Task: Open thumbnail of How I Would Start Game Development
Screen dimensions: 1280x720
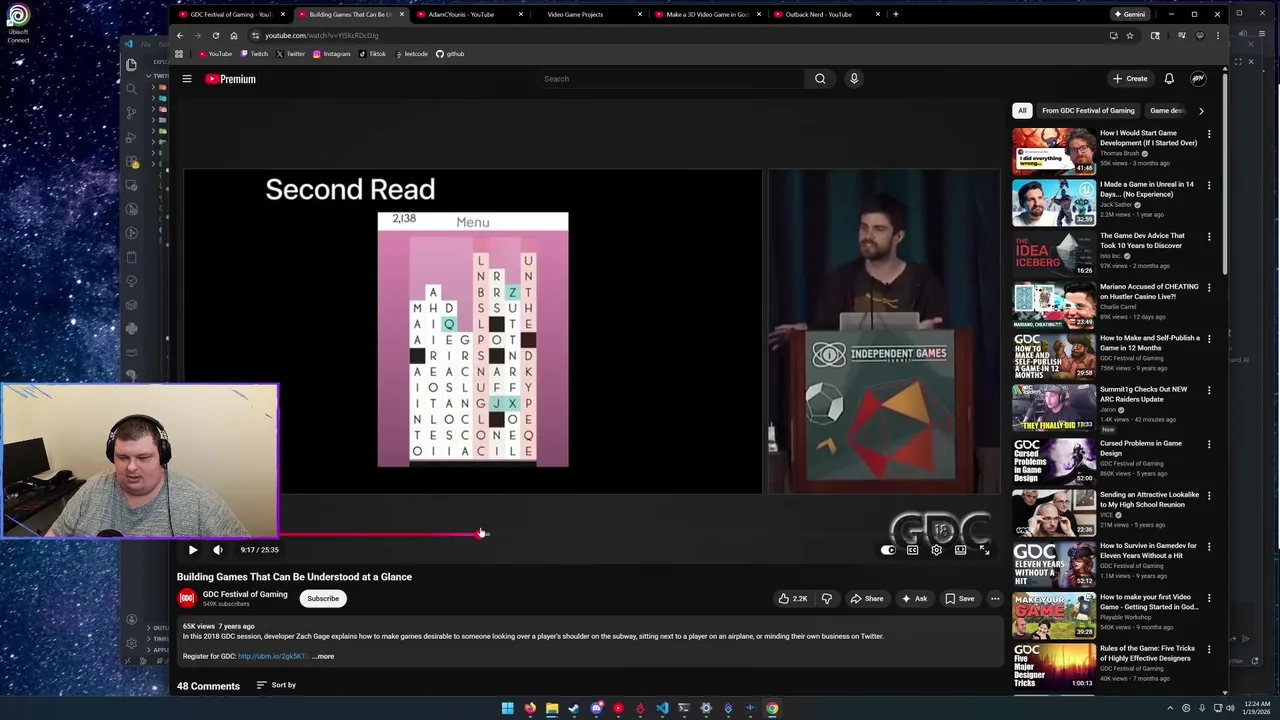Action: tap(1054, 151)
